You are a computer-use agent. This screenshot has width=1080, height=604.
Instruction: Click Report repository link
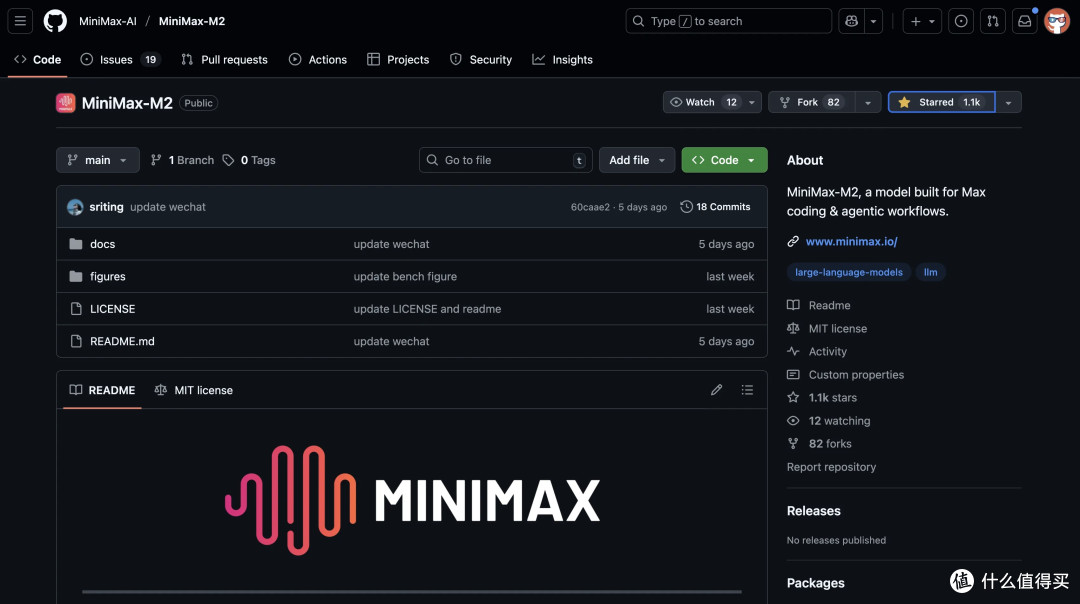click(831, 467)
